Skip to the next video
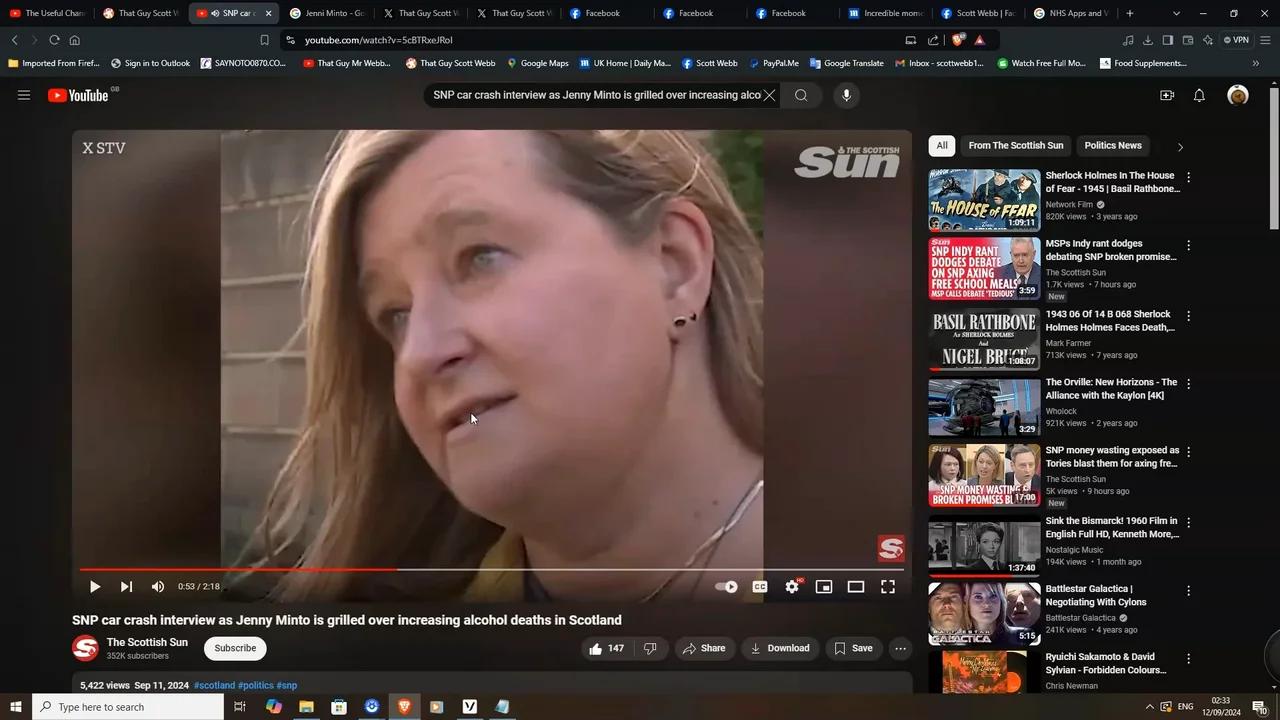 (x=126, y=587)
